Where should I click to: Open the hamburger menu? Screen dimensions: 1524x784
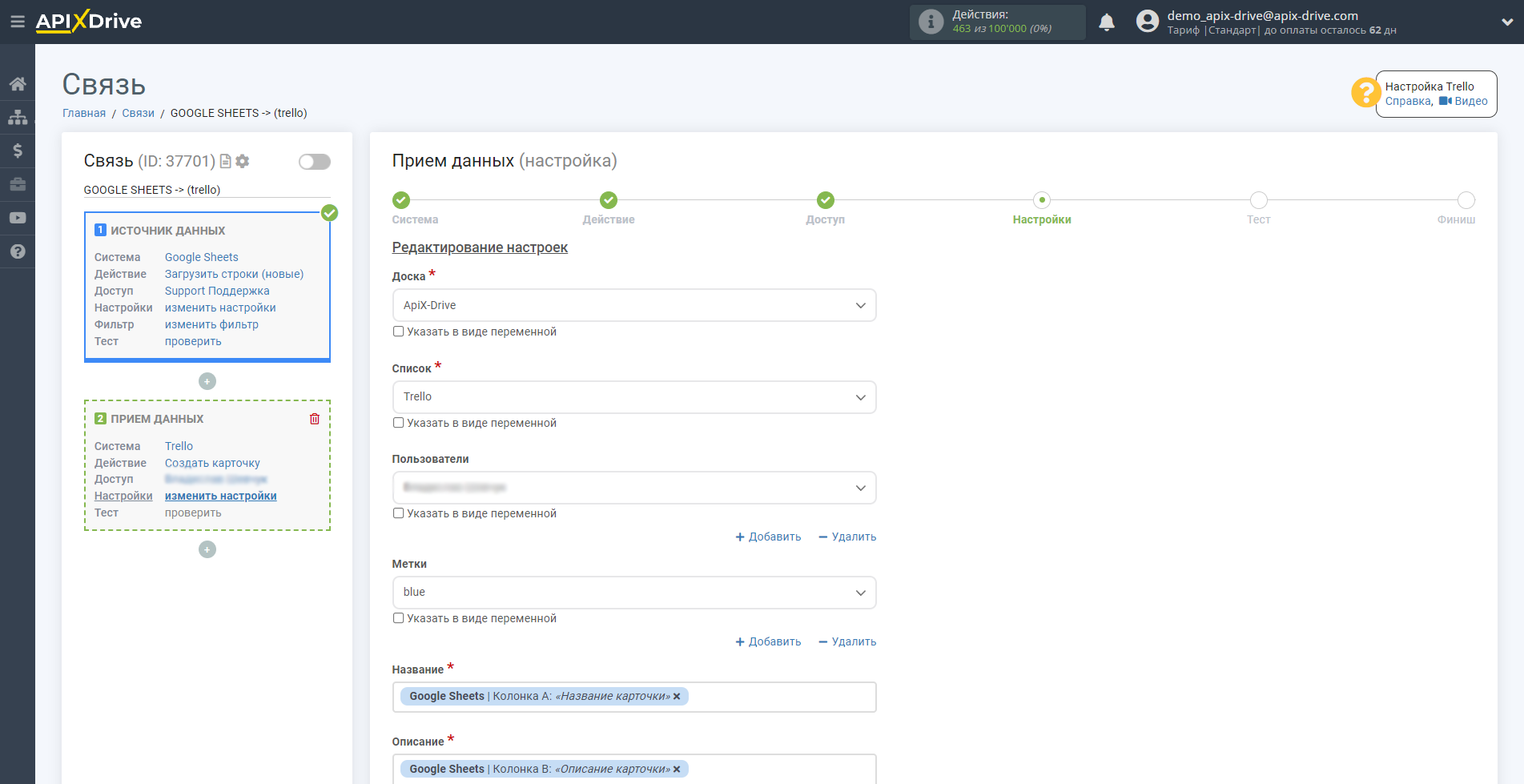point(18,22)
